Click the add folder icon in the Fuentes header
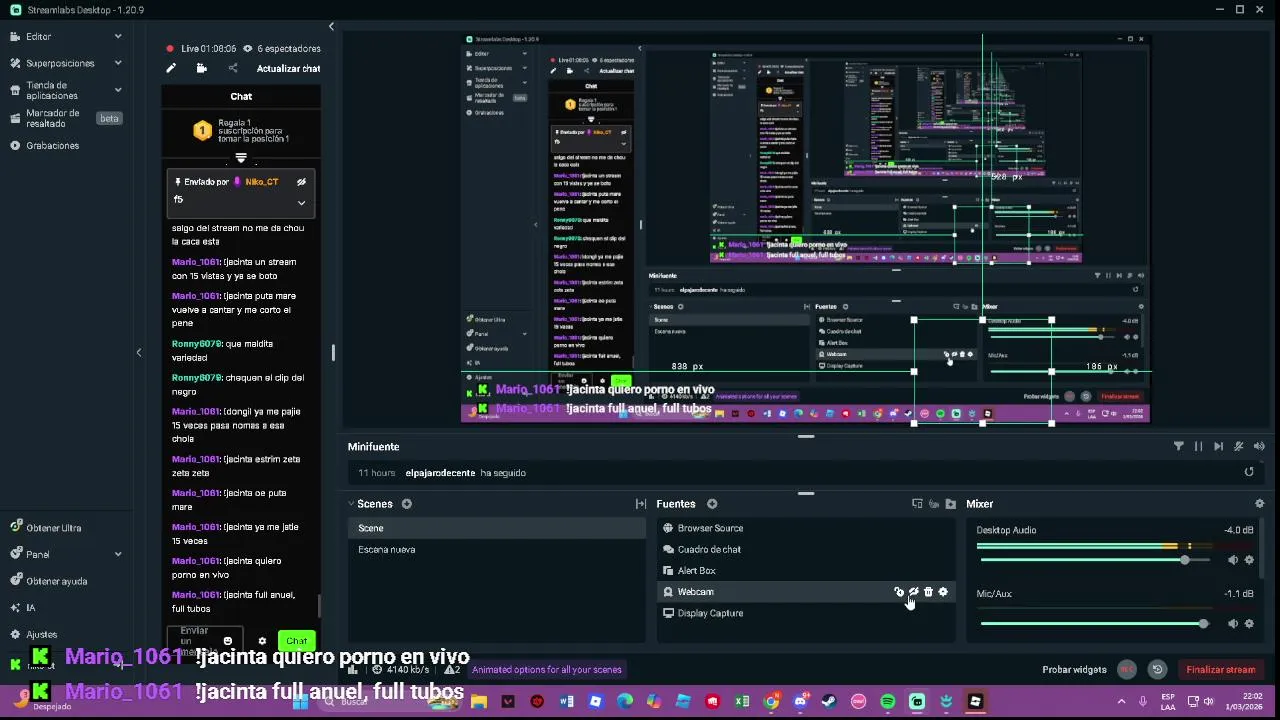The image size is (1280, 720). [x=951, y=504]
